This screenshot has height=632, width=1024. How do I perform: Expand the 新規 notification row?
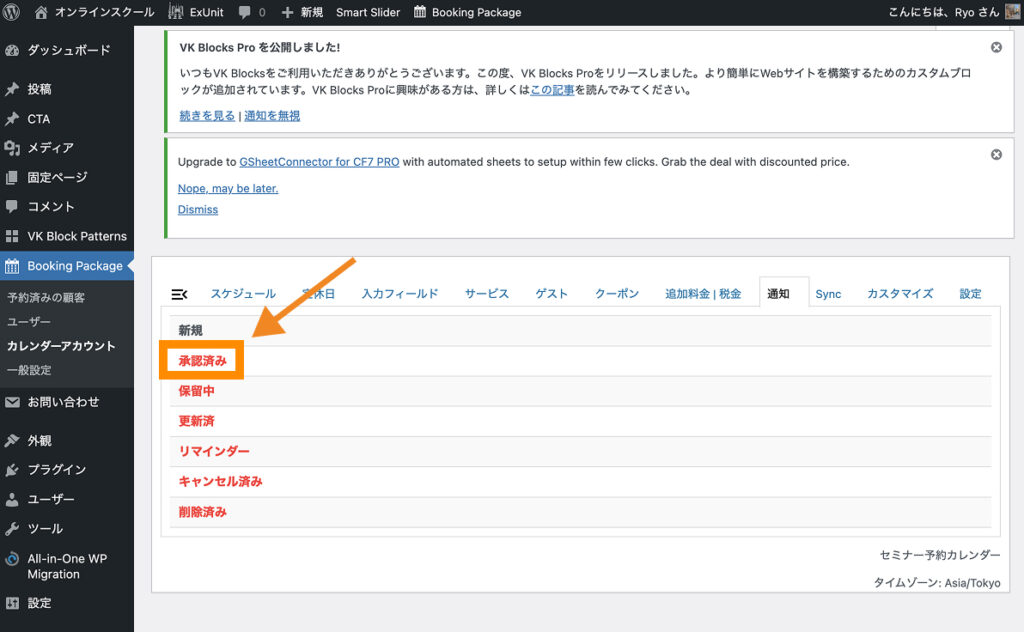coord(191,331)
